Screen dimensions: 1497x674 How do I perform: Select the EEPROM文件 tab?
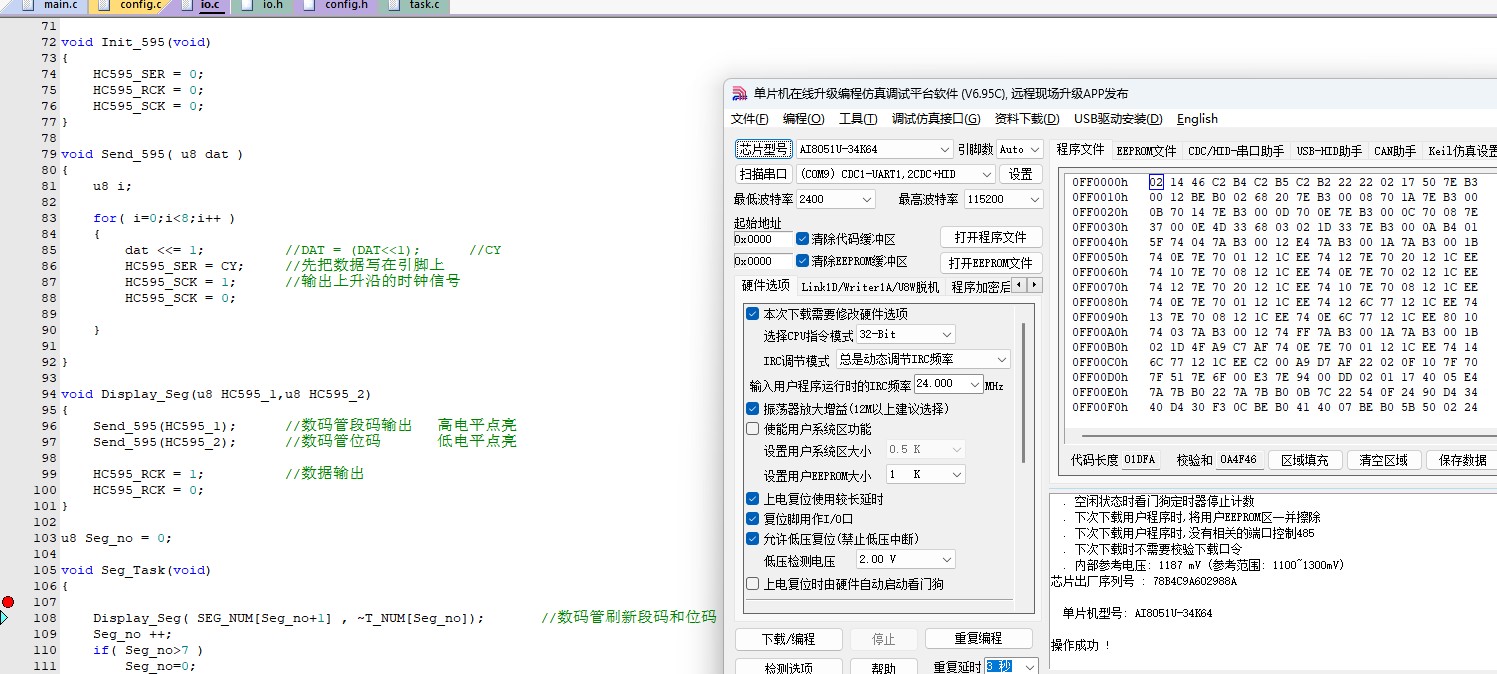(1146, 151)
